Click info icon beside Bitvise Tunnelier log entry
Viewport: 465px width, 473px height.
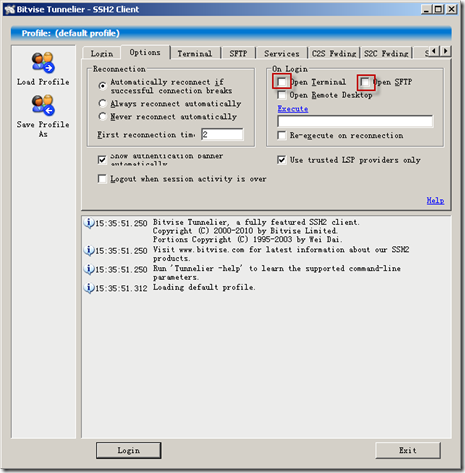tap(89, 223)
